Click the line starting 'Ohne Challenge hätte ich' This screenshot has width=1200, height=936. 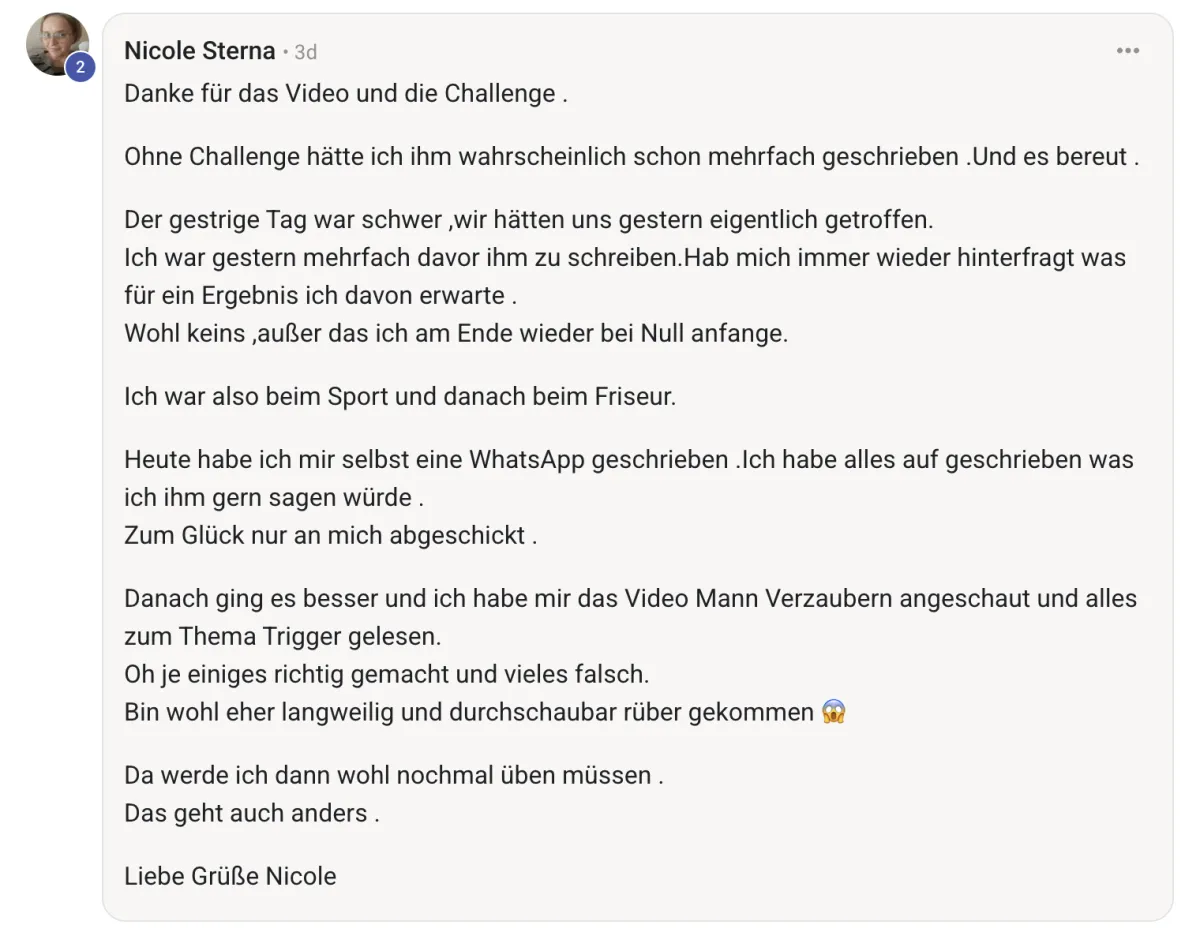tap(632, 157)
